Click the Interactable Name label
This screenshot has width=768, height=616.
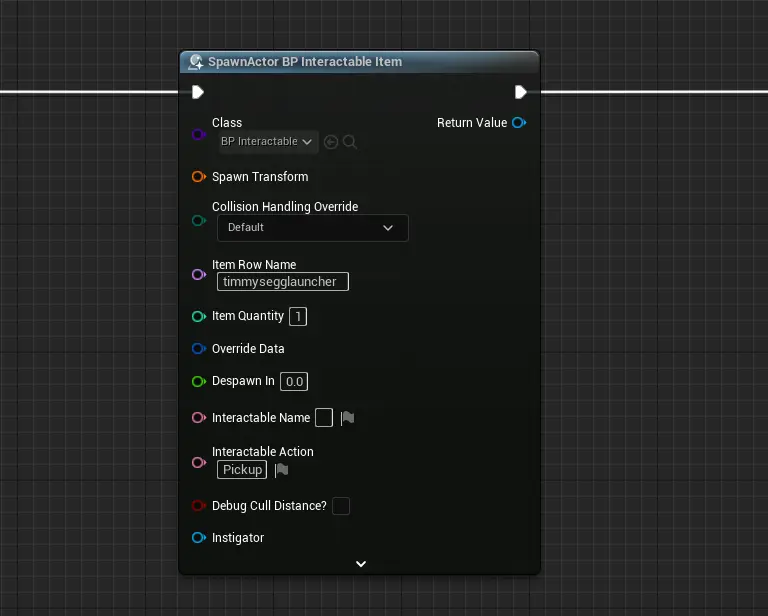click(x=261, y=418)
